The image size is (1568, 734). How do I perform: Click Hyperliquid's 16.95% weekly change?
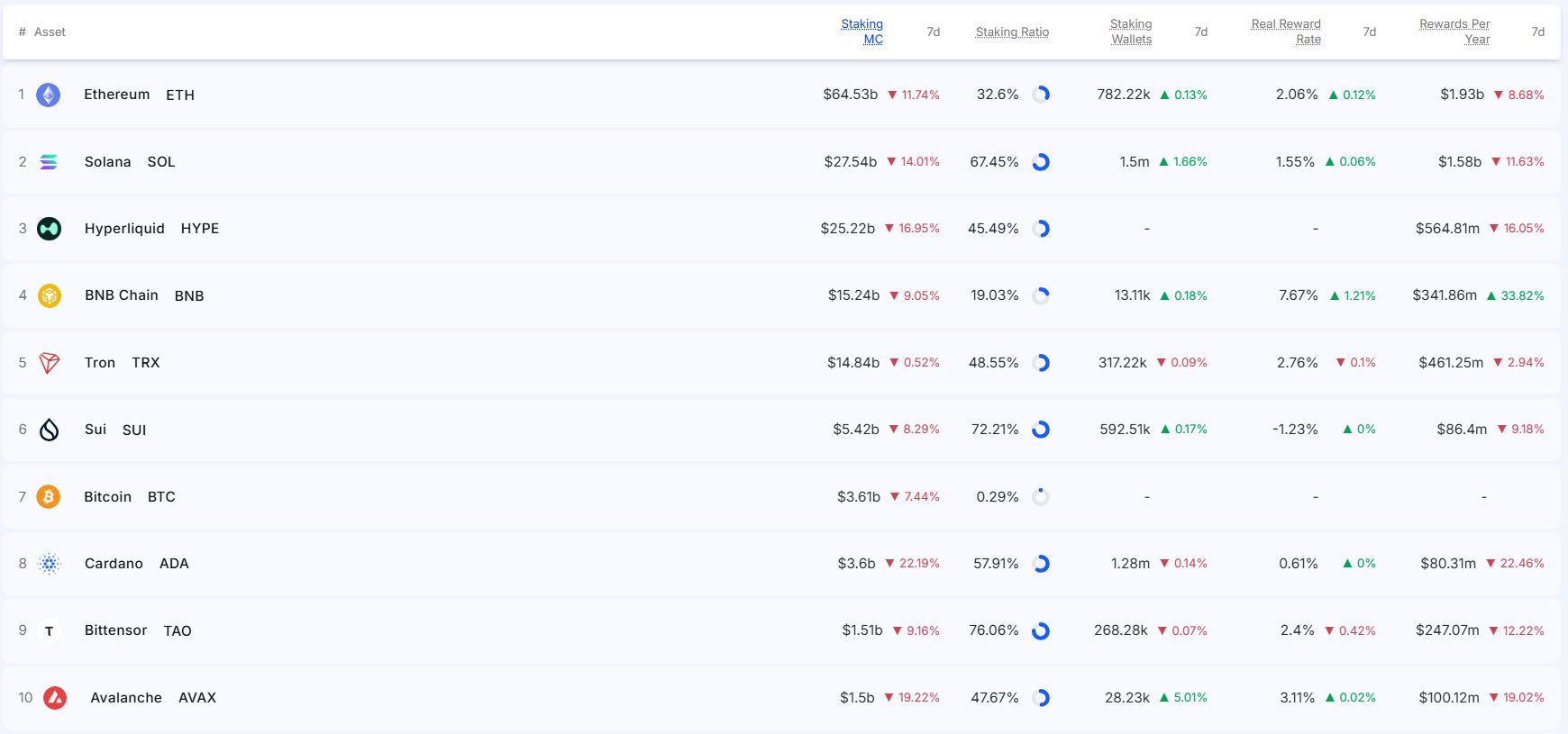912,229
